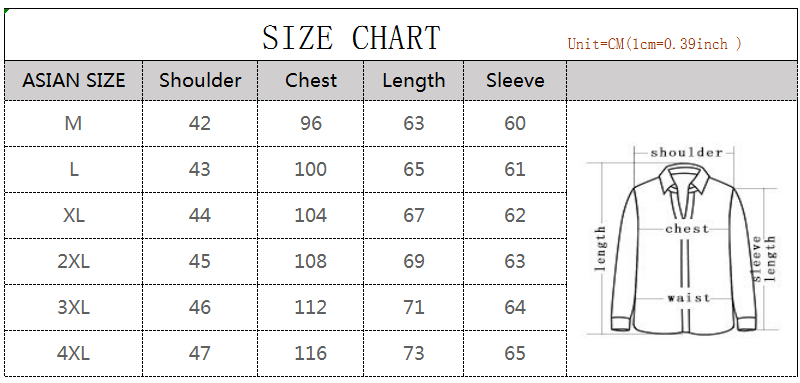The width and height of the screenshot is (800, 383).
Task: Select chest value 116 for 4XL
Action: click(x=311, y=353)
